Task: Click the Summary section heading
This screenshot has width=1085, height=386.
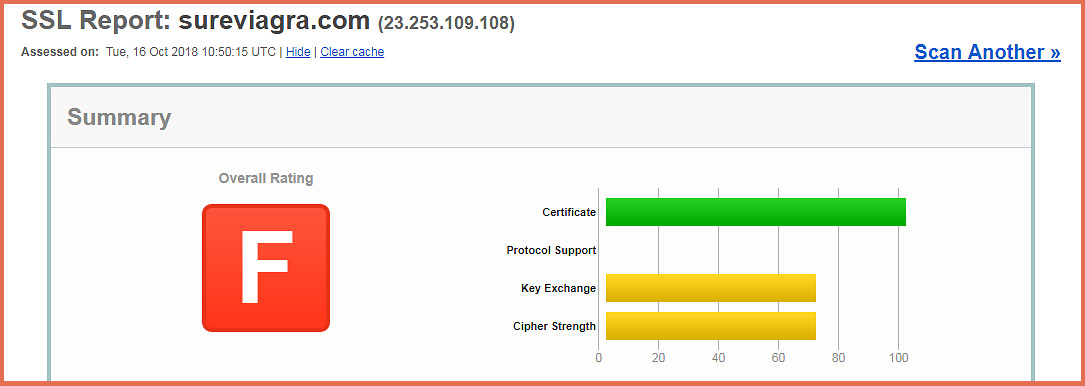Action: (119, 118)
